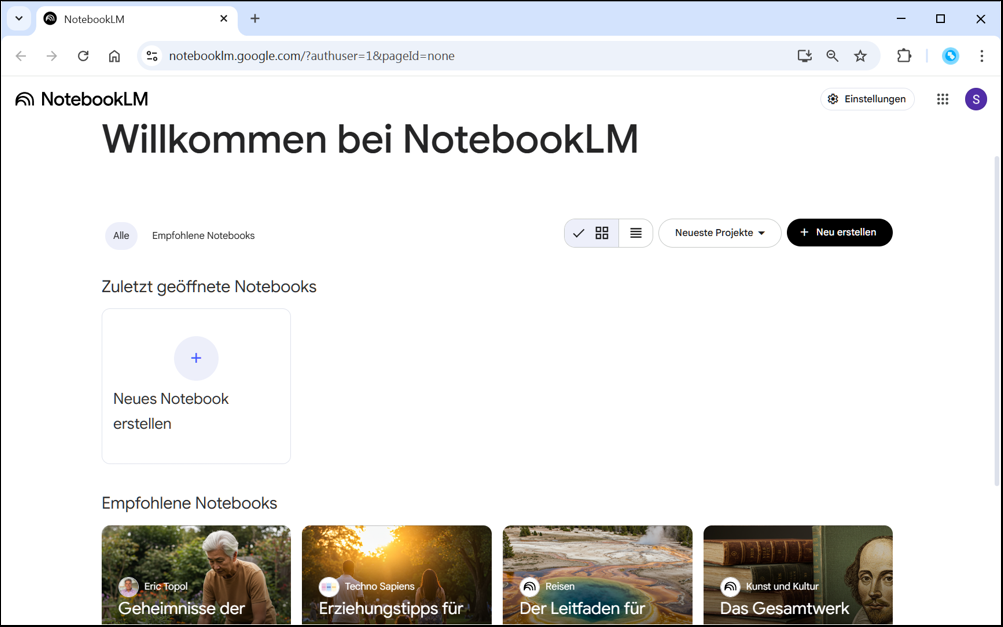Click the NotebookLM logo in header

click(x=82, y=99)
